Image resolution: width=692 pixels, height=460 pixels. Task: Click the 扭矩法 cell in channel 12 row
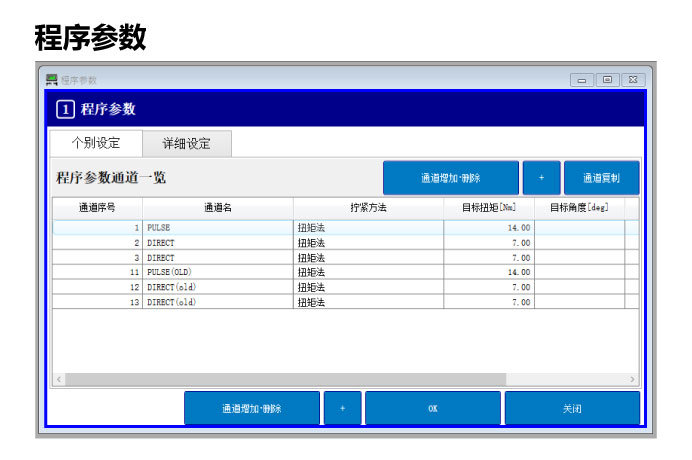click(369, 287)
